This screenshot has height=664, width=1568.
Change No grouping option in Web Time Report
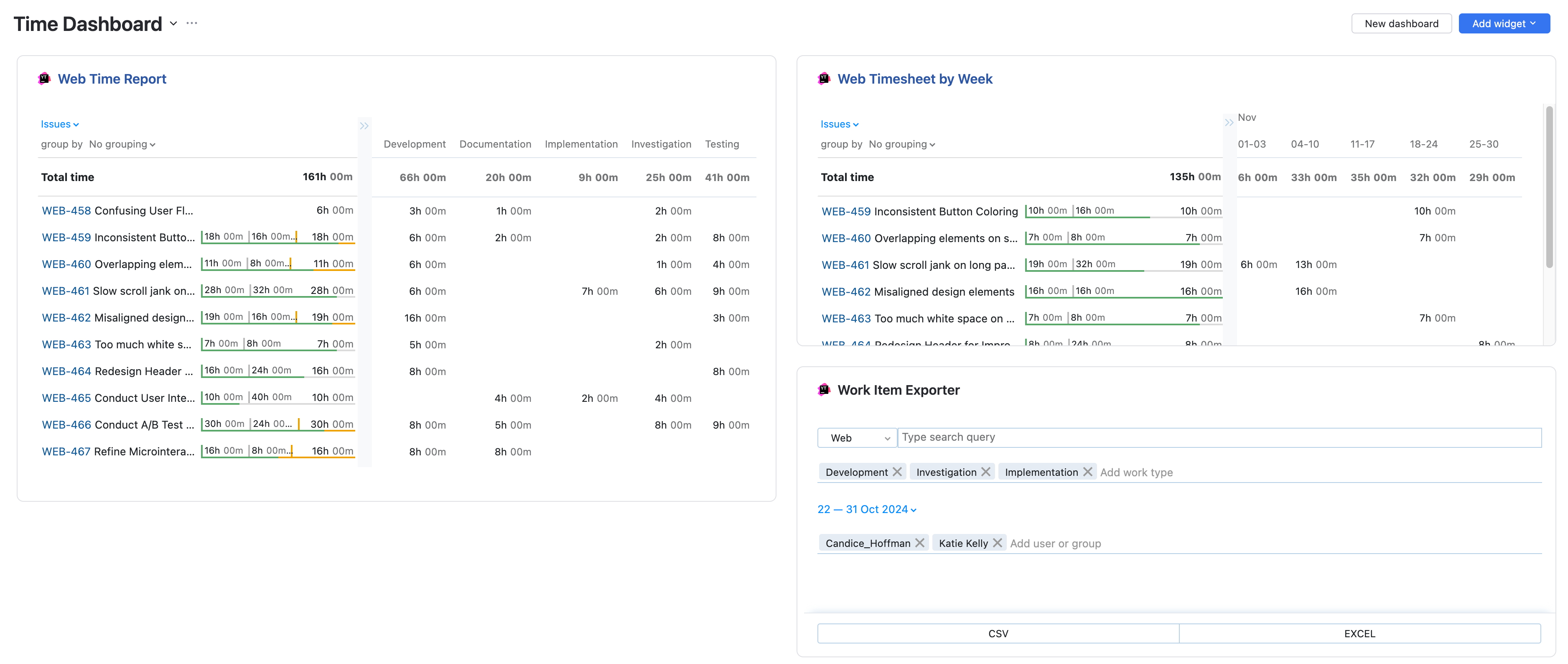(122, 144)
